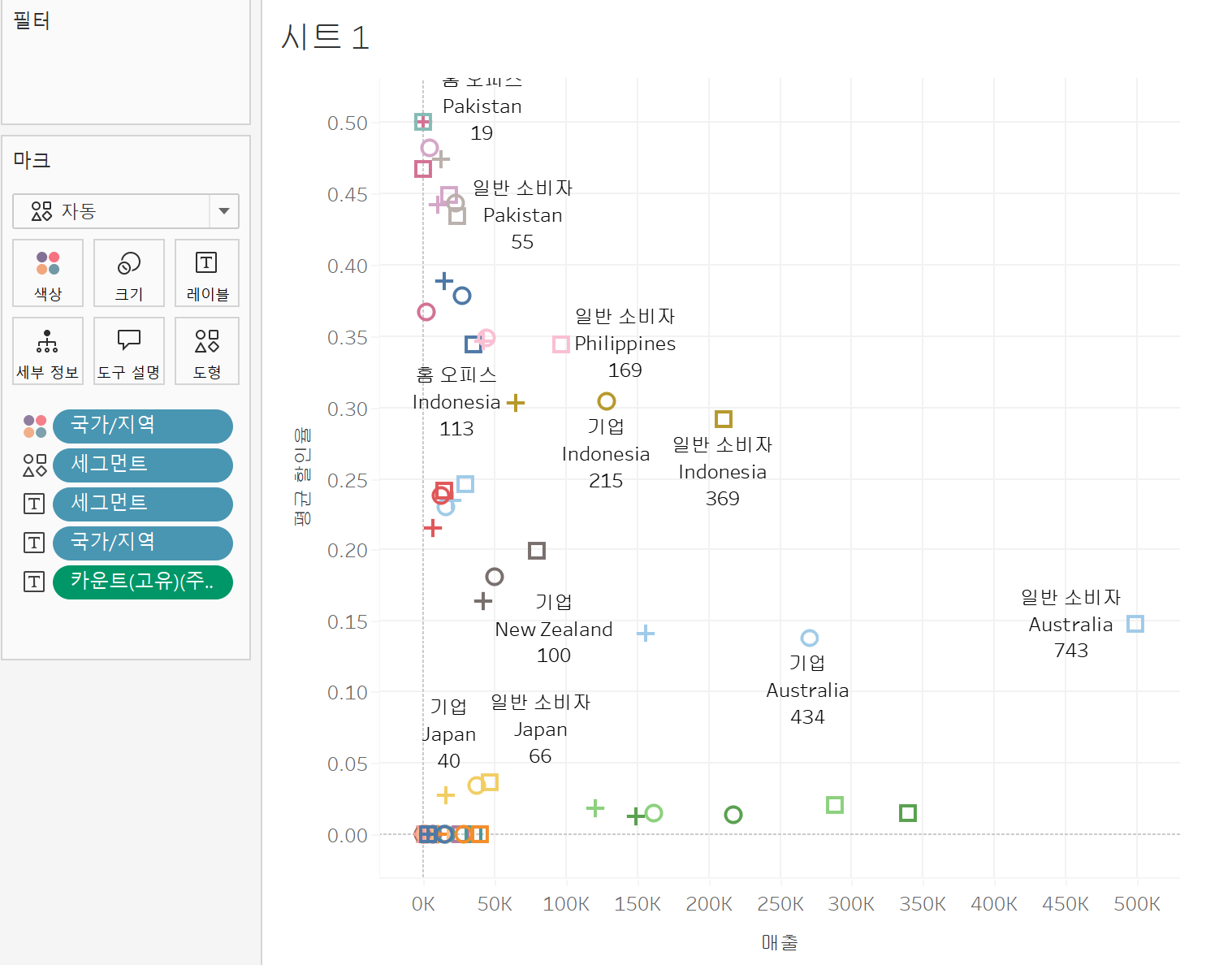
Task: Select the label 국가/지역 pill
Action: (143, 543)
